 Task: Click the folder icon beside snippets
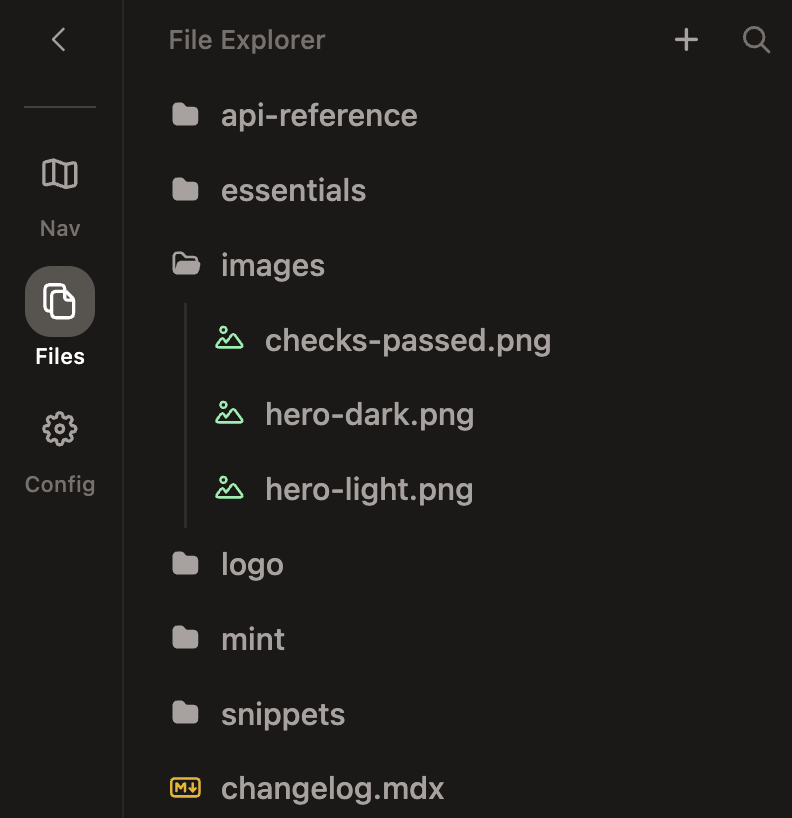pos(185,714)
